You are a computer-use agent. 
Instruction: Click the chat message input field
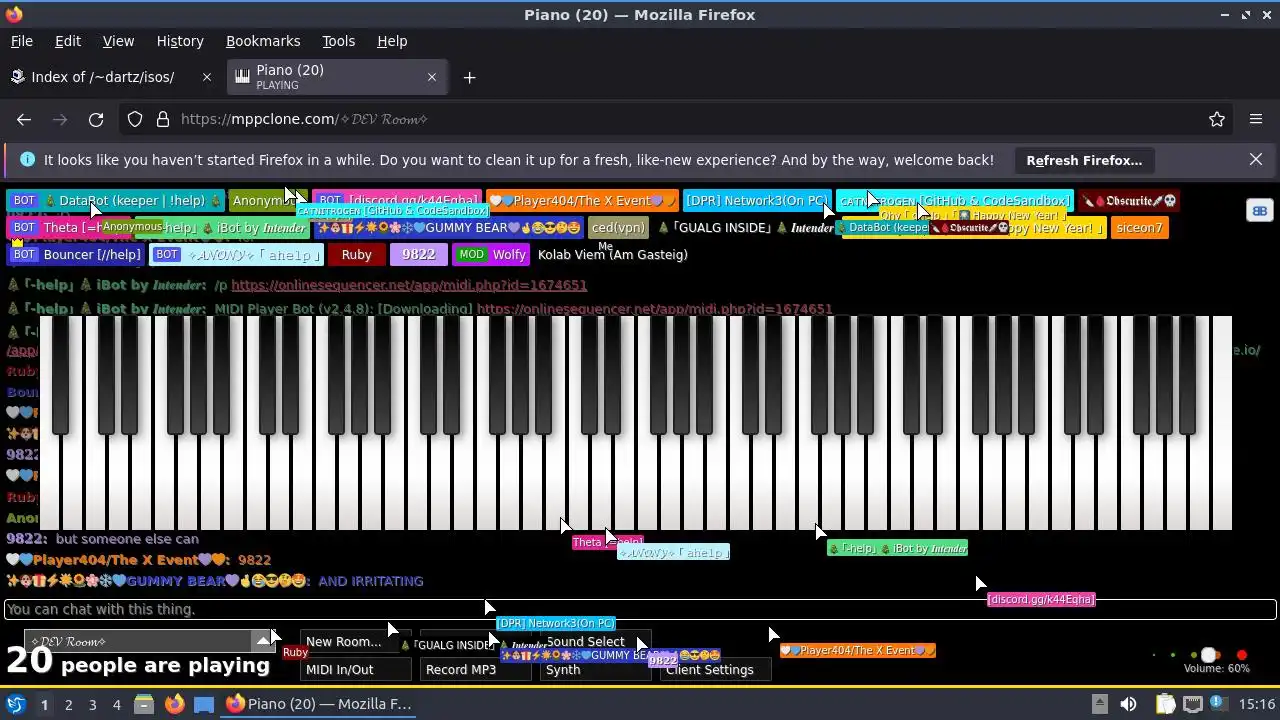(x=640, y=609)
